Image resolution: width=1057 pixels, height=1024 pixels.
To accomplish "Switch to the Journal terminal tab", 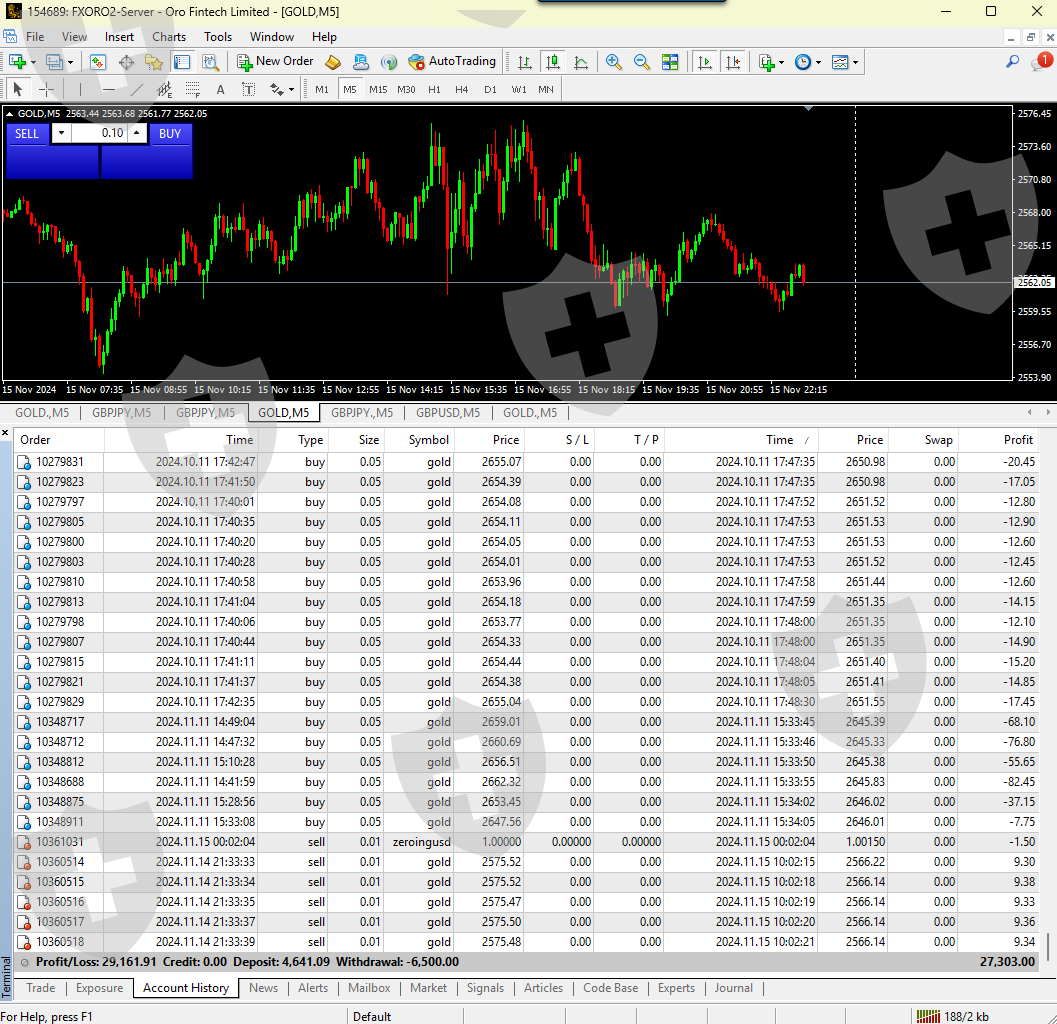I will (733, 988).
